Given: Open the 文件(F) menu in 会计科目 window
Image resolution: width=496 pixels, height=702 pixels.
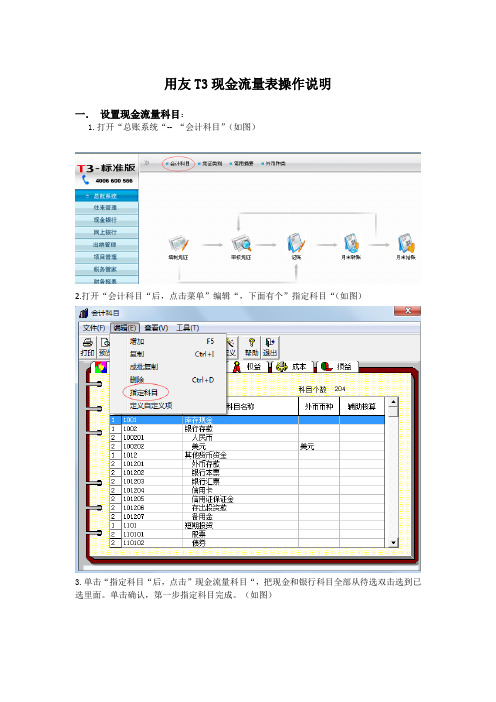Looking at the screenshot, I should pos(94,328).
